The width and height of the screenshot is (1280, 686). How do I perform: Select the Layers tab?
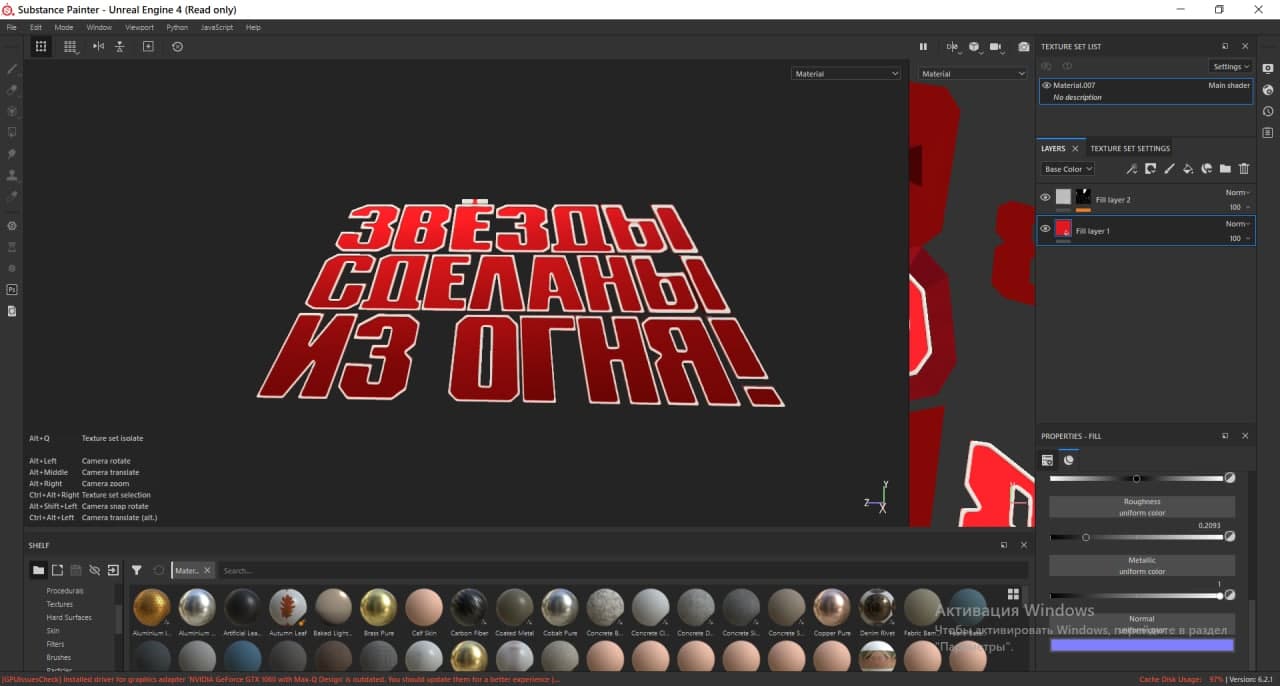(x=1053, y=148)
